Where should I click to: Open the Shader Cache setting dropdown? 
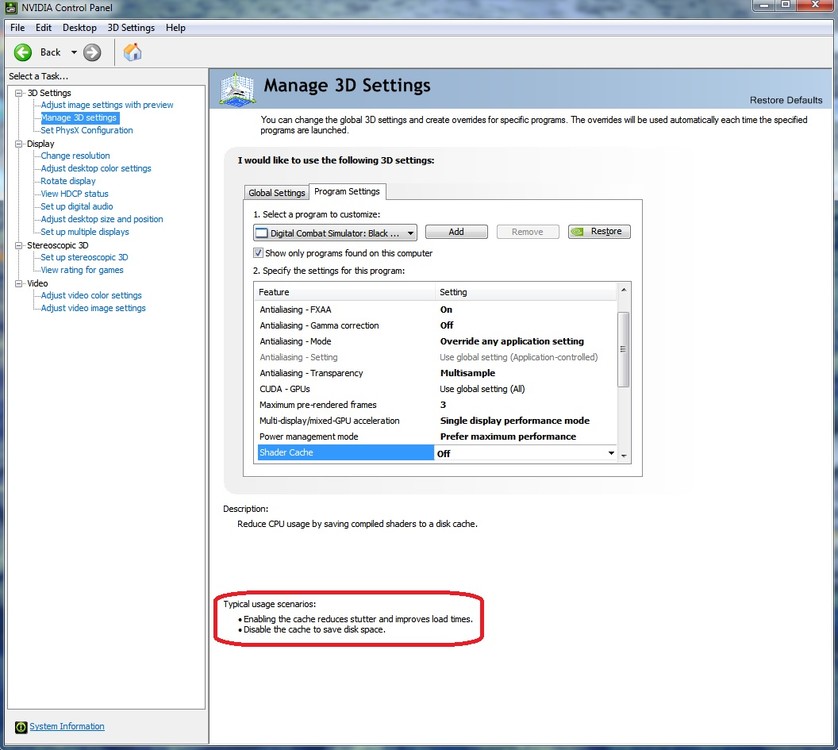coord(611,453)
